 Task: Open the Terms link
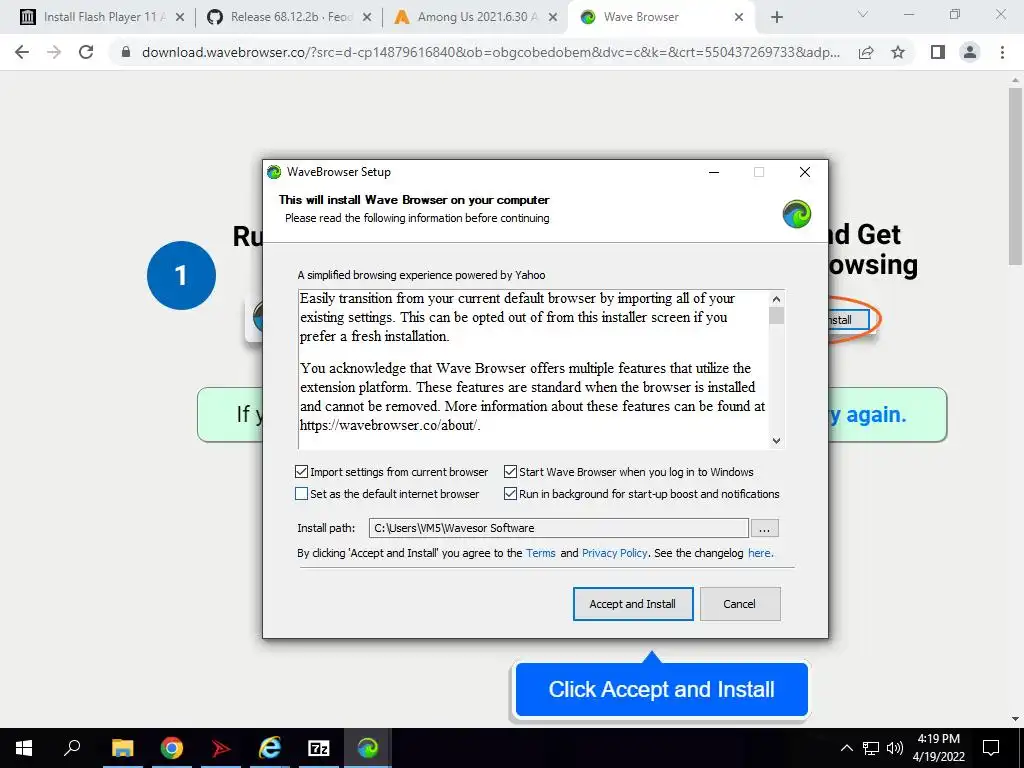(541, 553)
